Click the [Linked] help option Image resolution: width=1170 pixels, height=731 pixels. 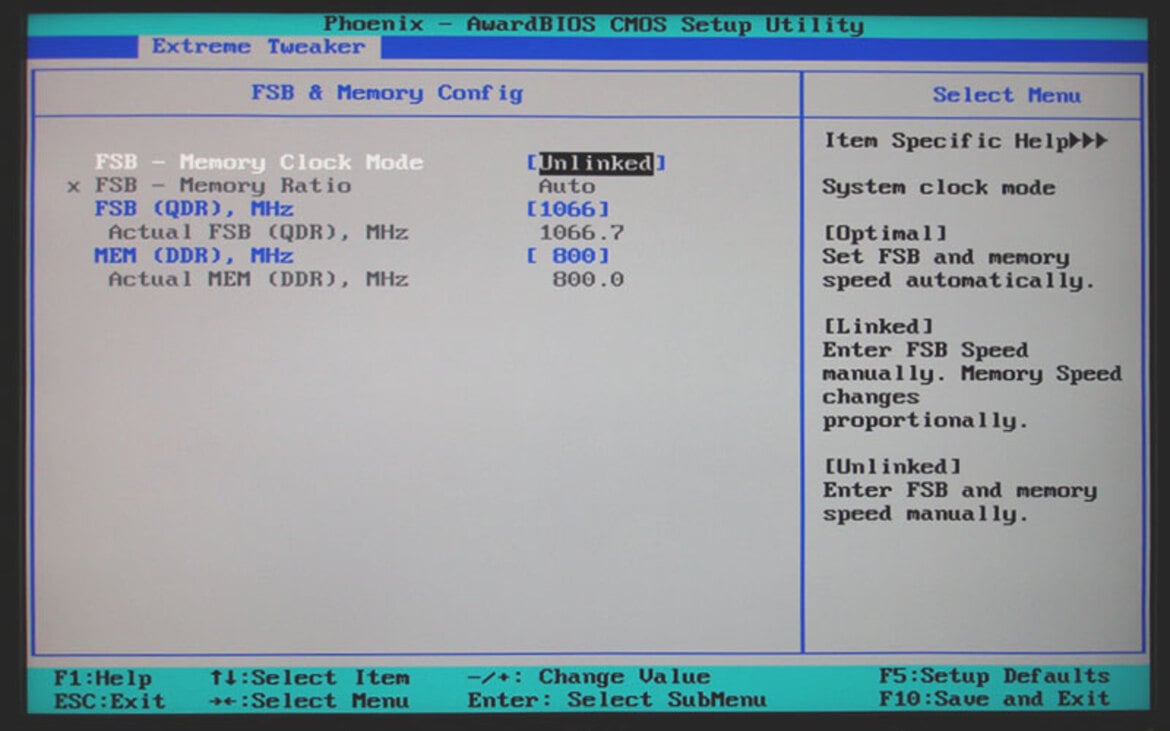click(x=878, y=326)
